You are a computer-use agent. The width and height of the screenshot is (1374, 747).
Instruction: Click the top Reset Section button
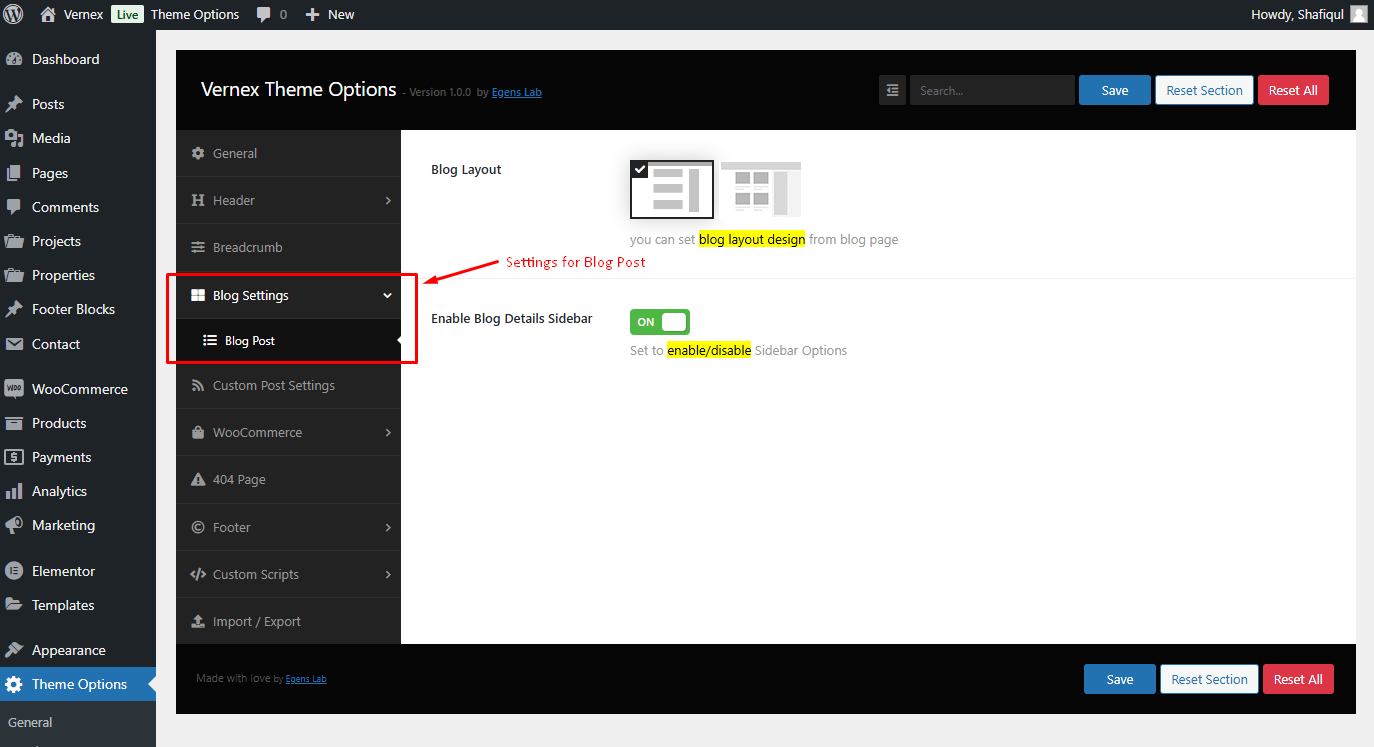tap(1204, 90)
